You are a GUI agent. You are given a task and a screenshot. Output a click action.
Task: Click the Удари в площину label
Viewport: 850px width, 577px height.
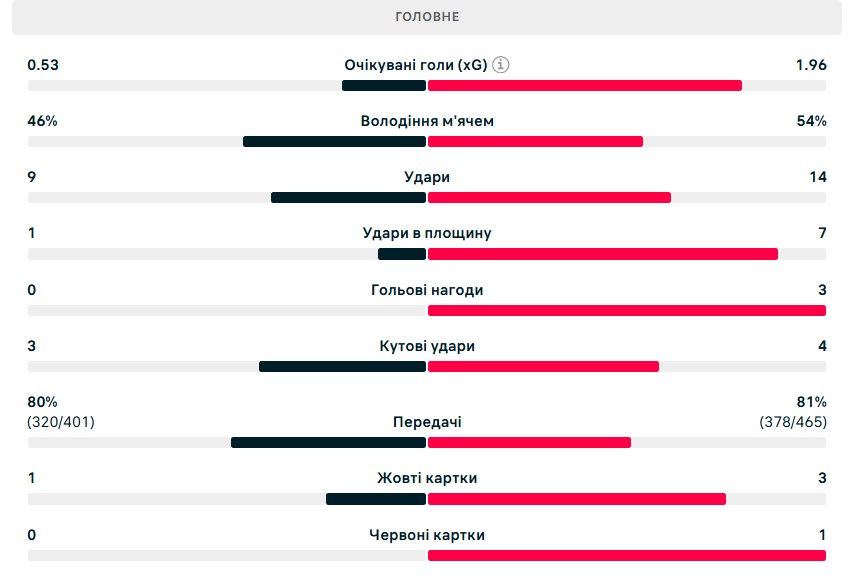427,233
